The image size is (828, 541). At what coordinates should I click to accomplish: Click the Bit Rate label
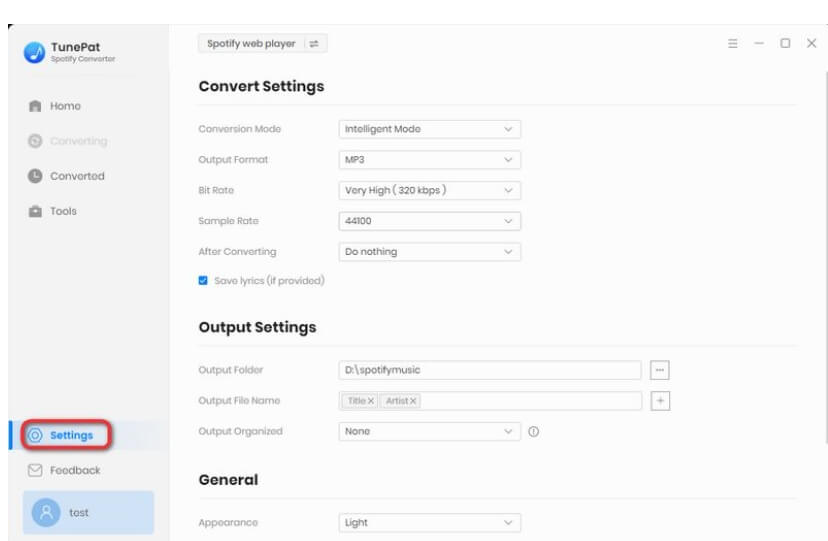click(x=216, y=190)
